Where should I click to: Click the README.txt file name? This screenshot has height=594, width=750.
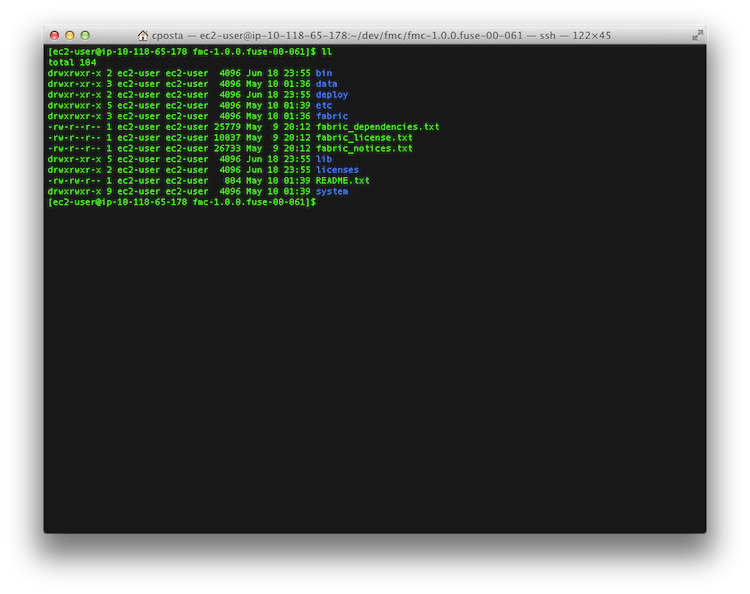342,181
